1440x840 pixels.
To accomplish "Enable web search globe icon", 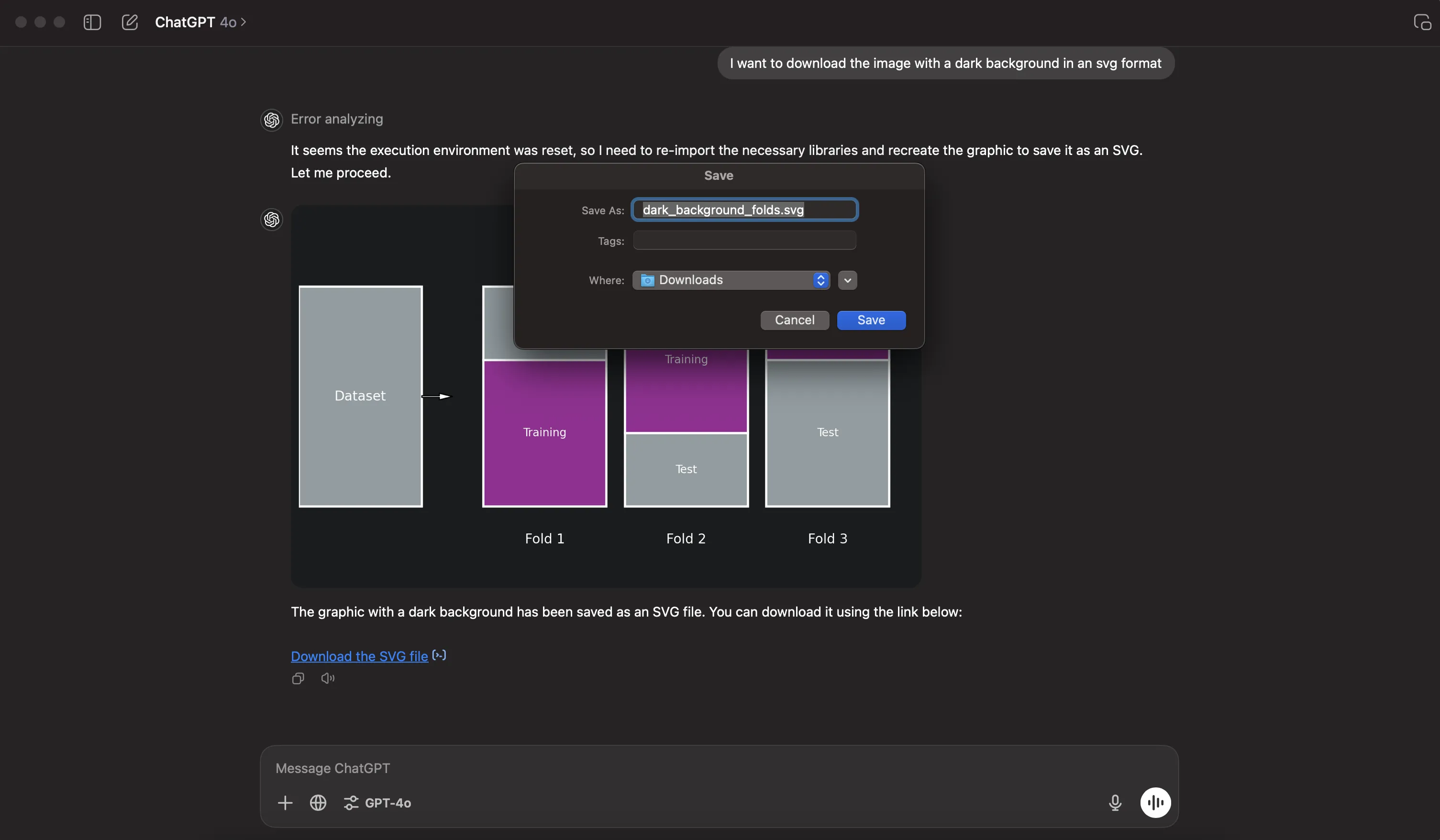I will tap(318, 803).
